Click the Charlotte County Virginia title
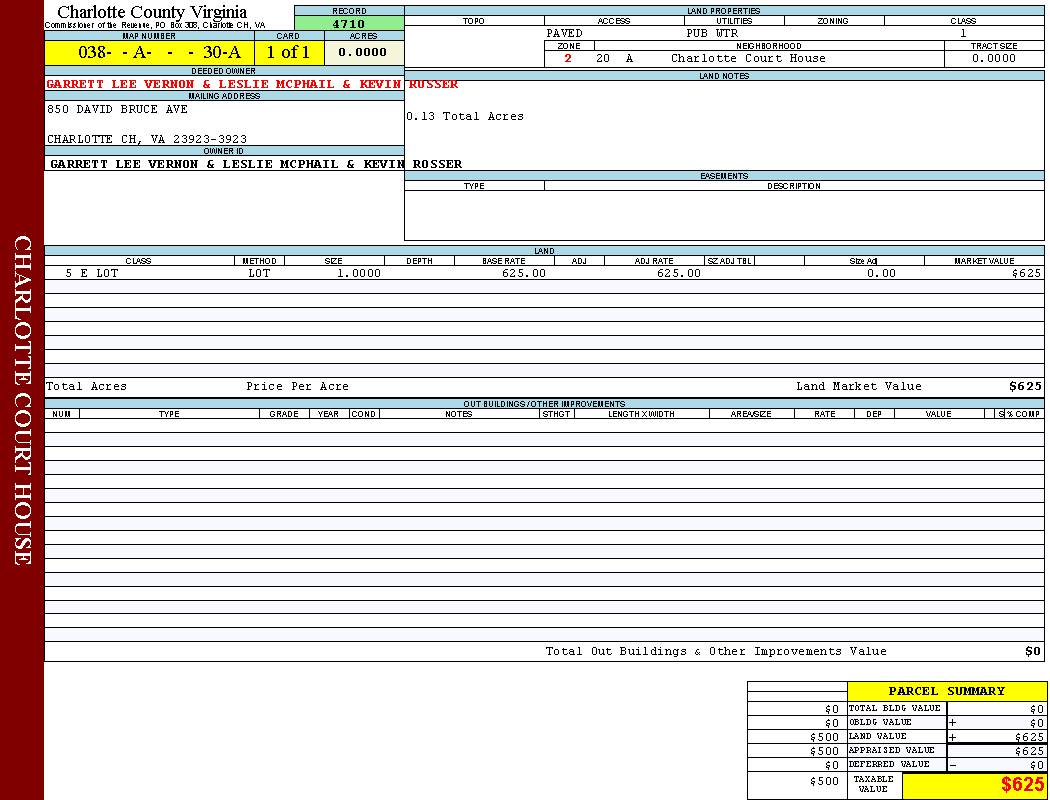The height and width of the screenshot is (800, 1050). 152,12
